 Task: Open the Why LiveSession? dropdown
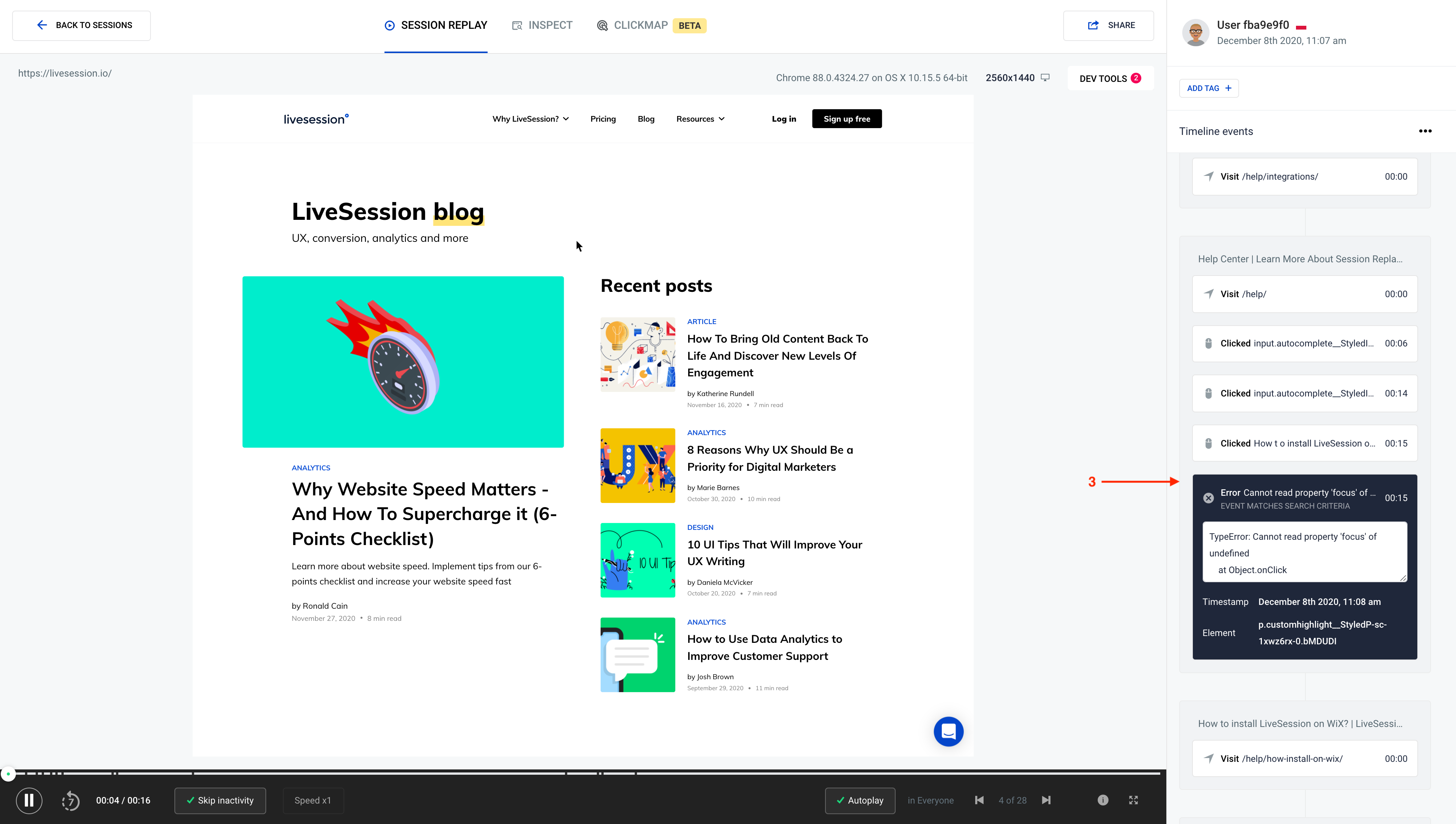[530, 118]
